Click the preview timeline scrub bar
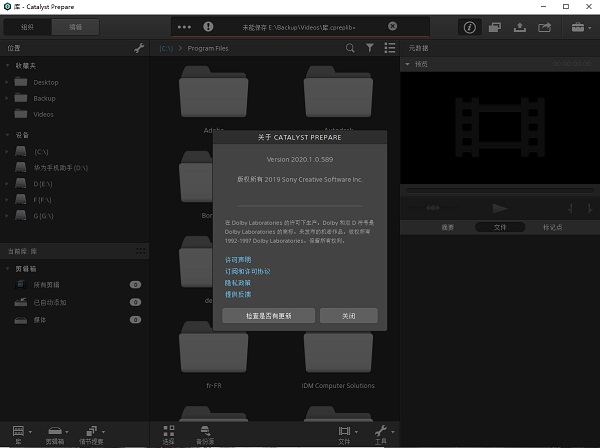Image resolution: width=600 pixels, height=448 pixels. 499,187
